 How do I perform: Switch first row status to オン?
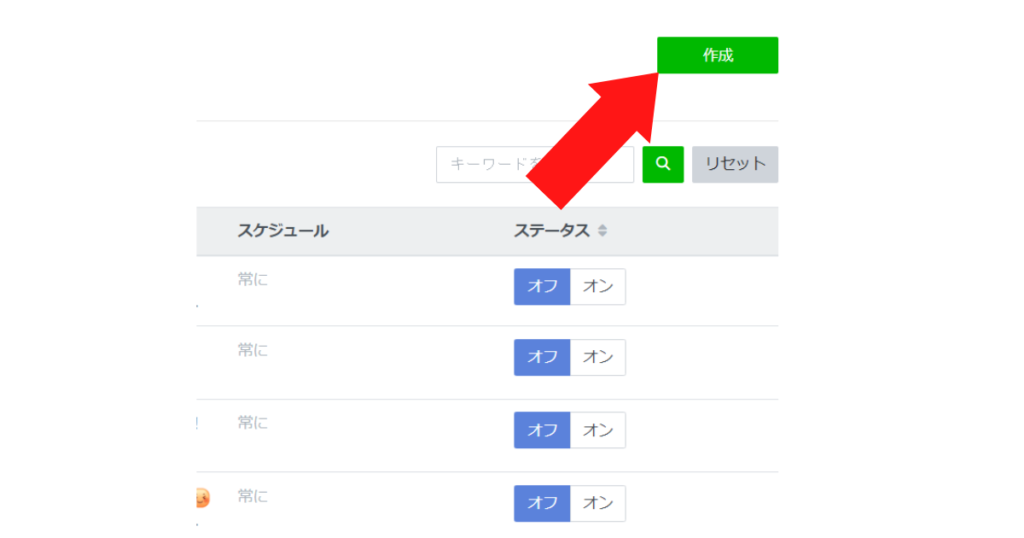pyautogui.click(x=598, y=286)
